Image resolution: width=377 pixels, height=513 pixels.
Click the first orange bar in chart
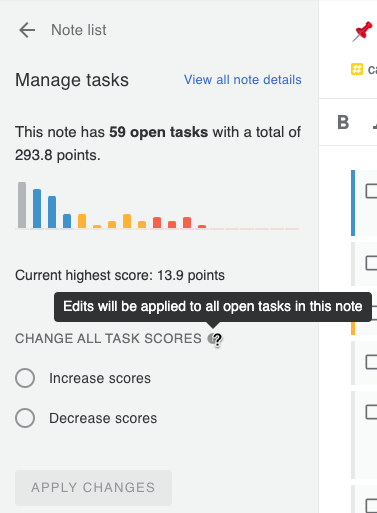click(x=82, y=221)
